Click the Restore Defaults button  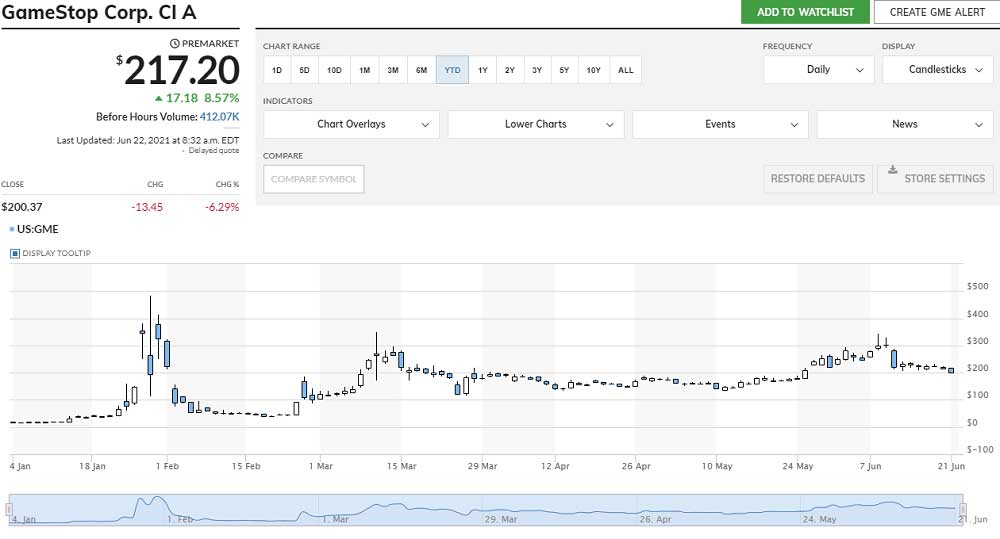click(818, 179)
